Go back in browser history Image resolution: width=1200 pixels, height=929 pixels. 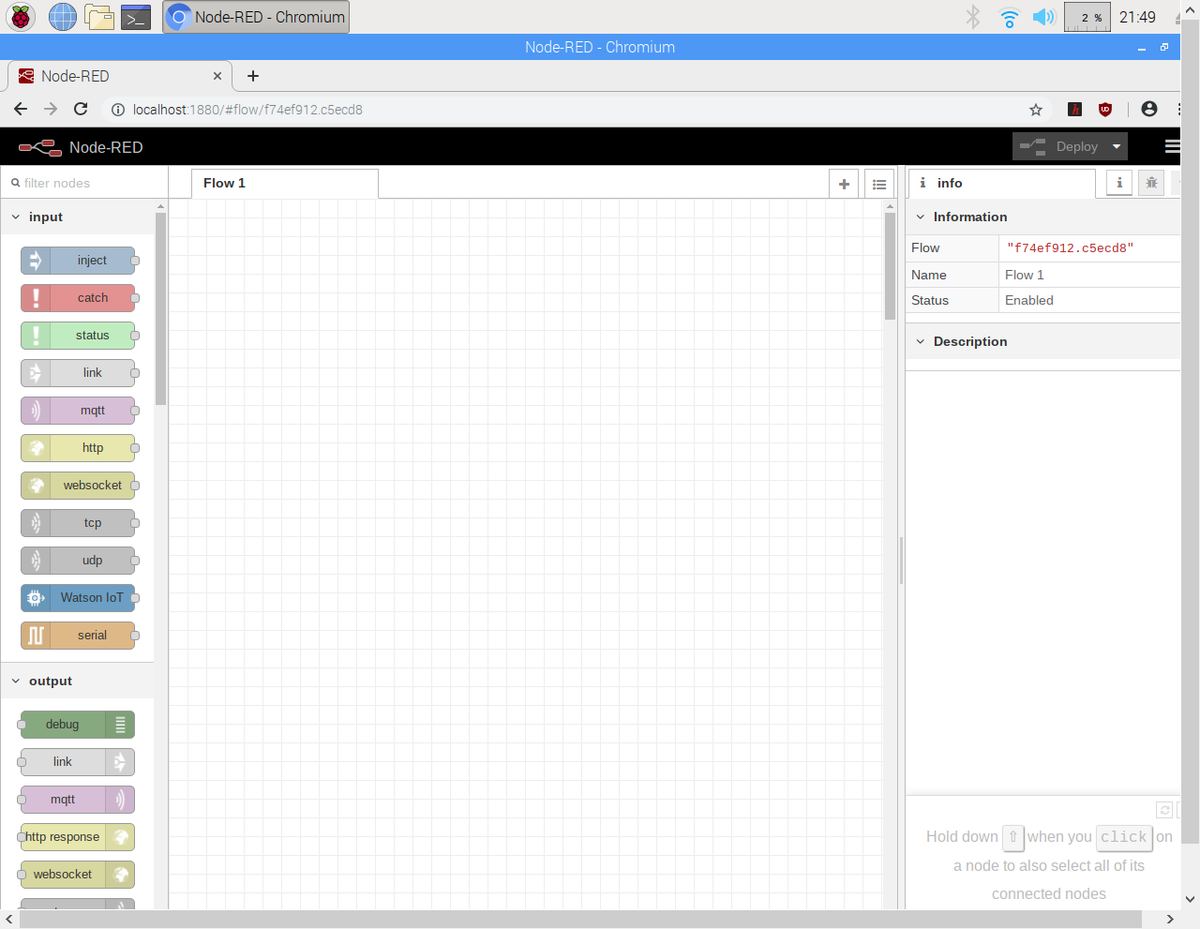coord(20,109)
